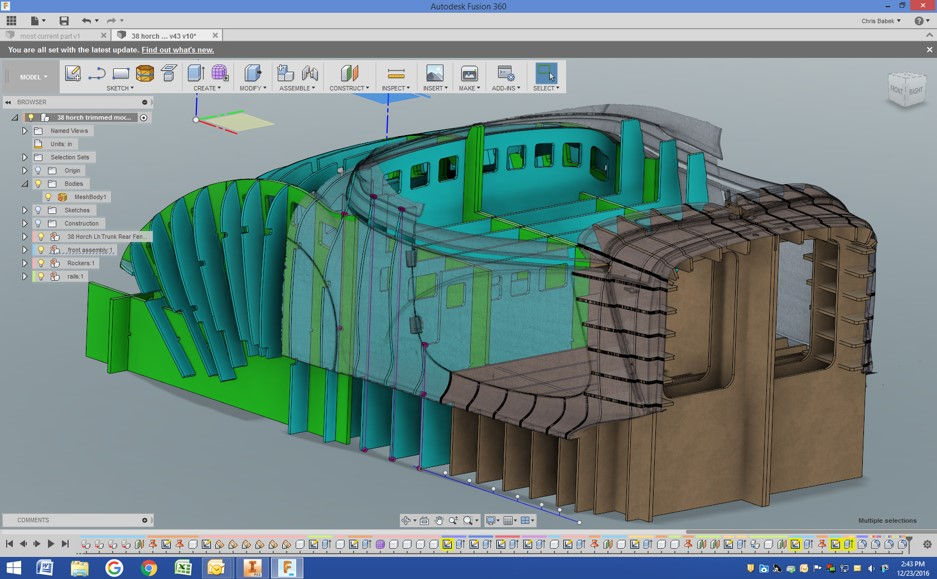
Task: Click the Project/Include sketch tool icon
Action: pos(169,73)
